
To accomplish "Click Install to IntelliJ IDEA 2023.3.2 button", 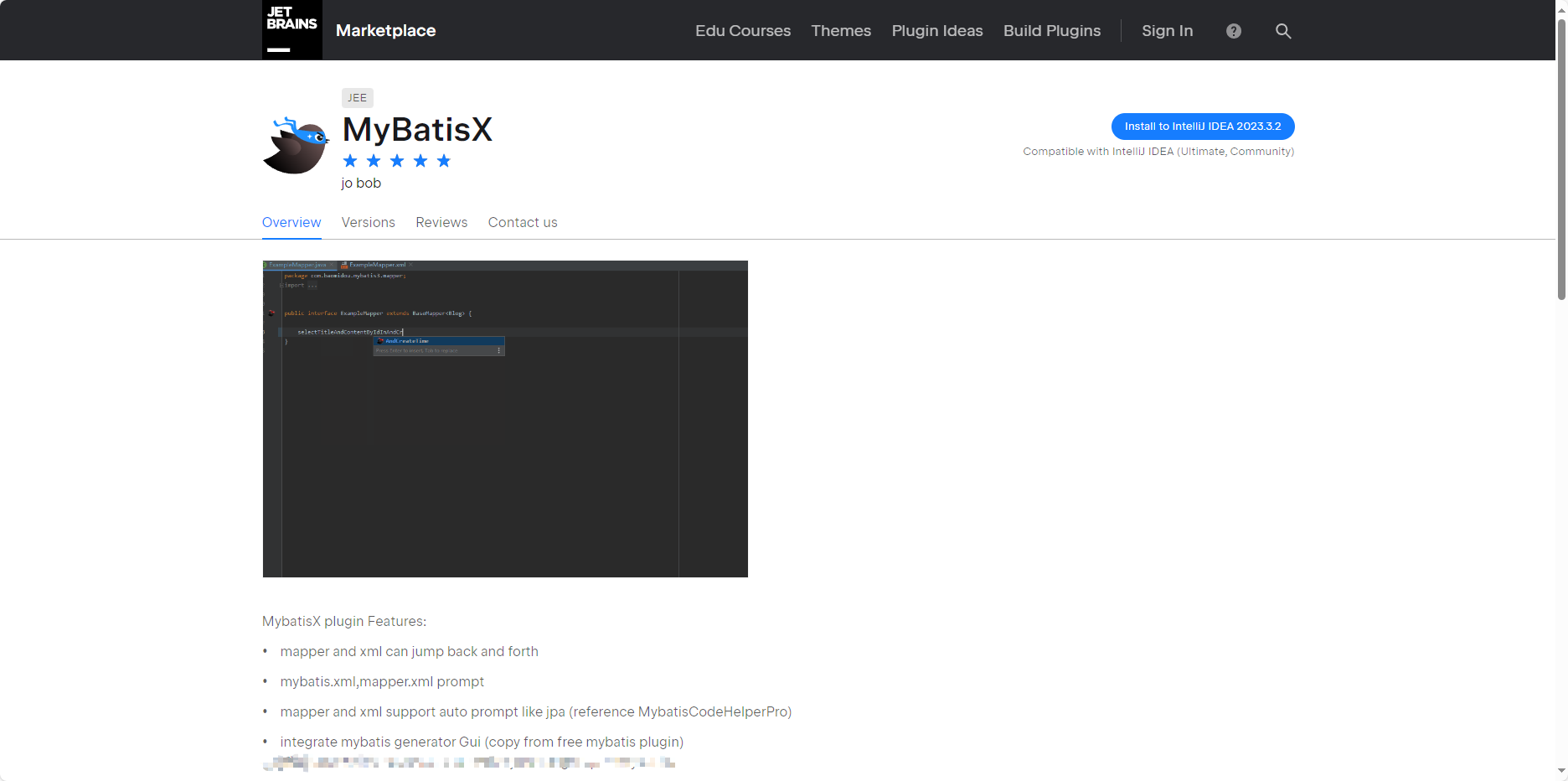I will coord(1203,127).
